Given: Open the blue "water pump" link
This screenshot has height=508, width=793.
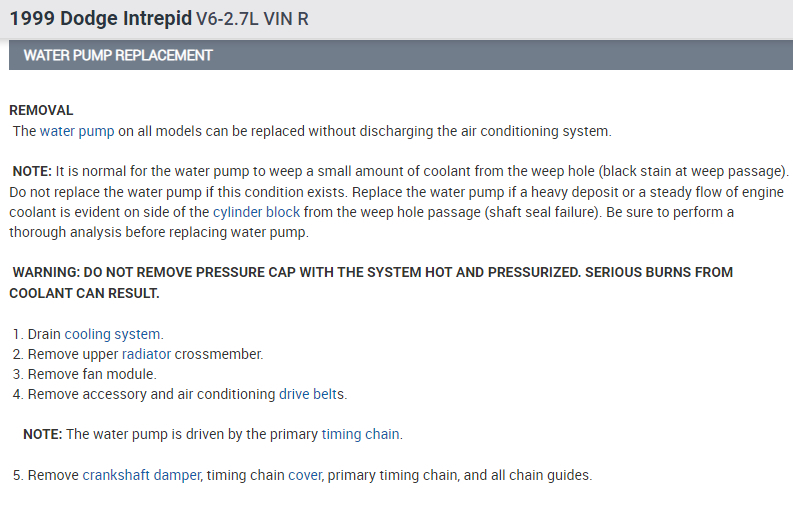Looking at the screenshot, I should [77, 131].
